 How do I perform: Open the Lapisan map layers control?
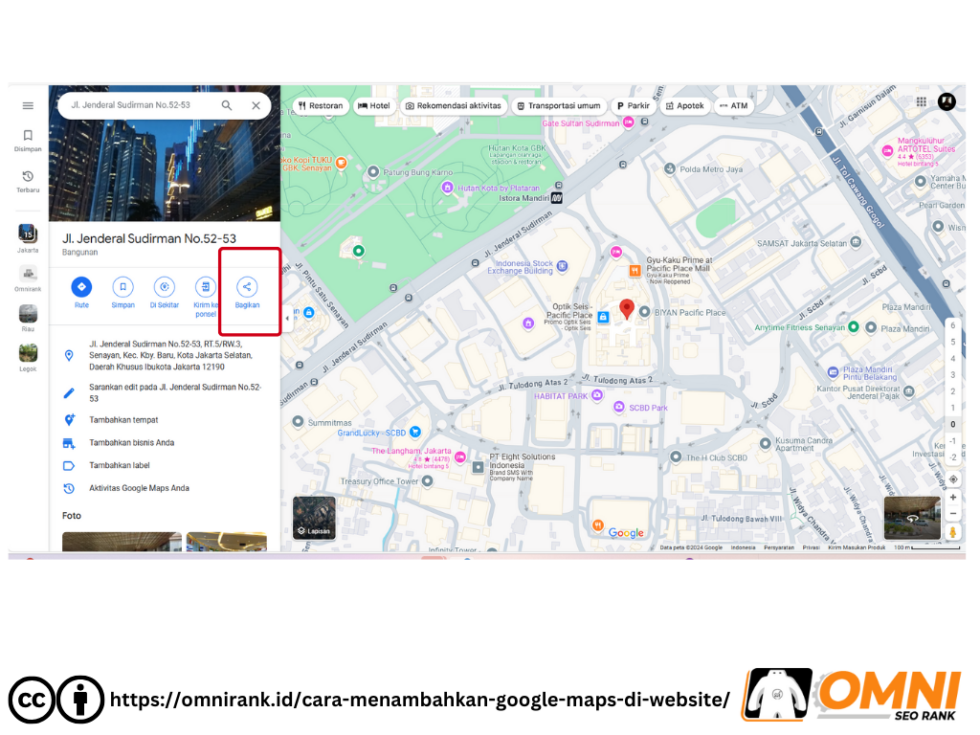pyautogui.click(x=314, y=516)
